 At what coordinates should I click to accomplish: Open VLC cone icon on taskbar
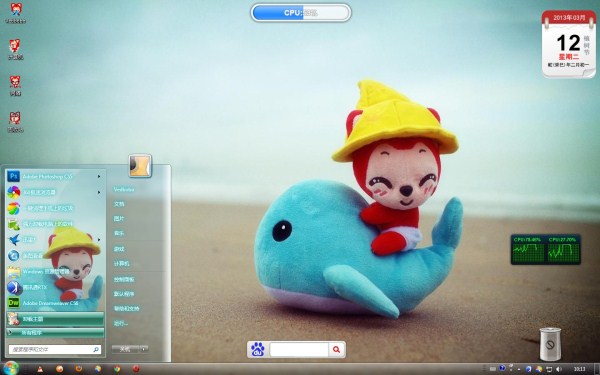[40, 369]
